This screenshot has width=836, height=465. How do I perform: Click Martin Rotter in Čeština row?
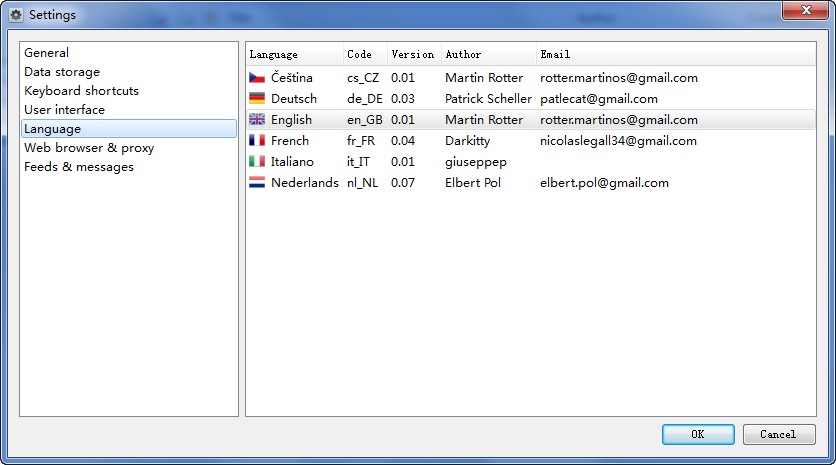484,78
